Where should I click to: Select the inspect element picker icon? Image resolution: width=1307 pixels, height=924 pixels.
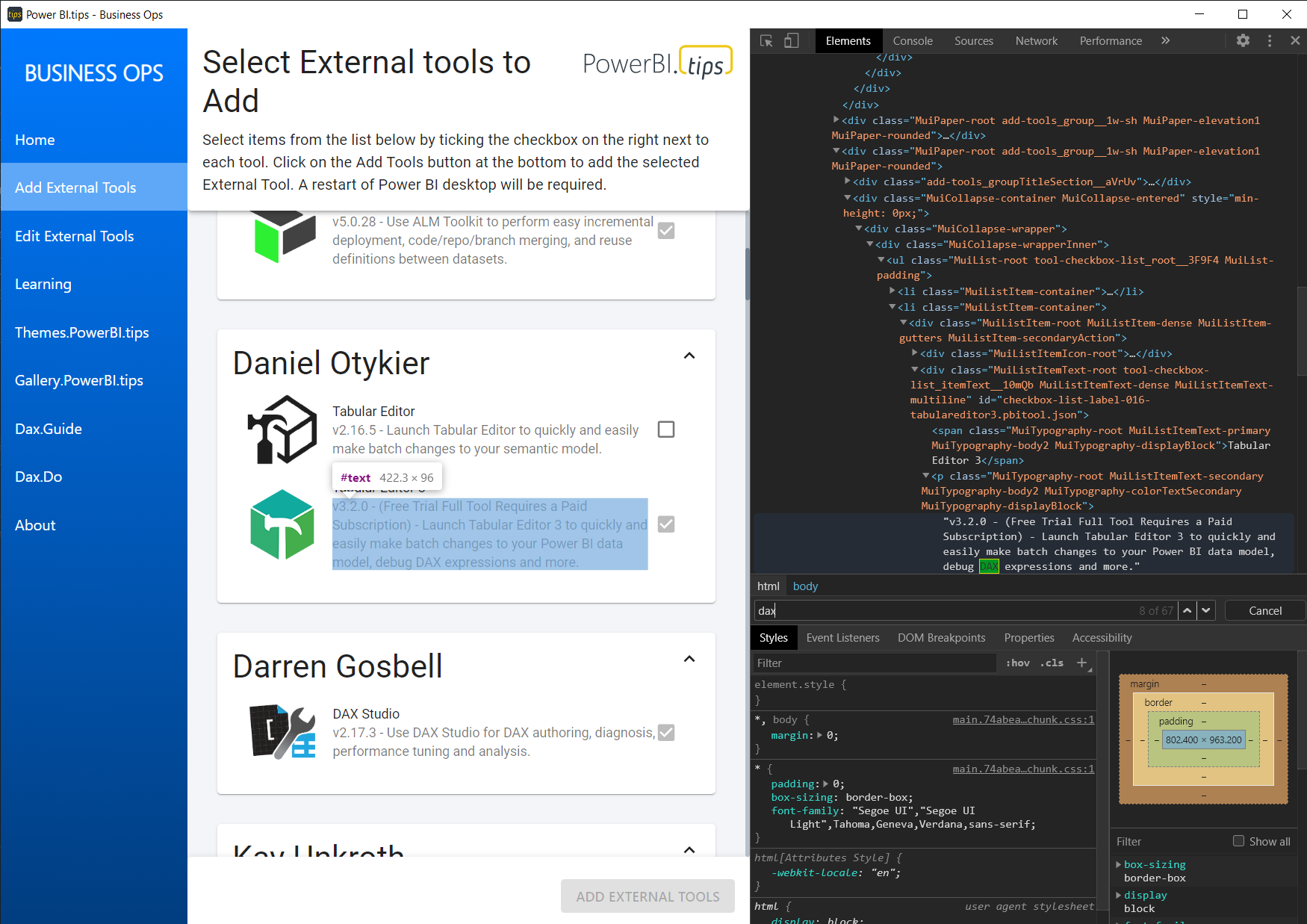pos(766,41)
